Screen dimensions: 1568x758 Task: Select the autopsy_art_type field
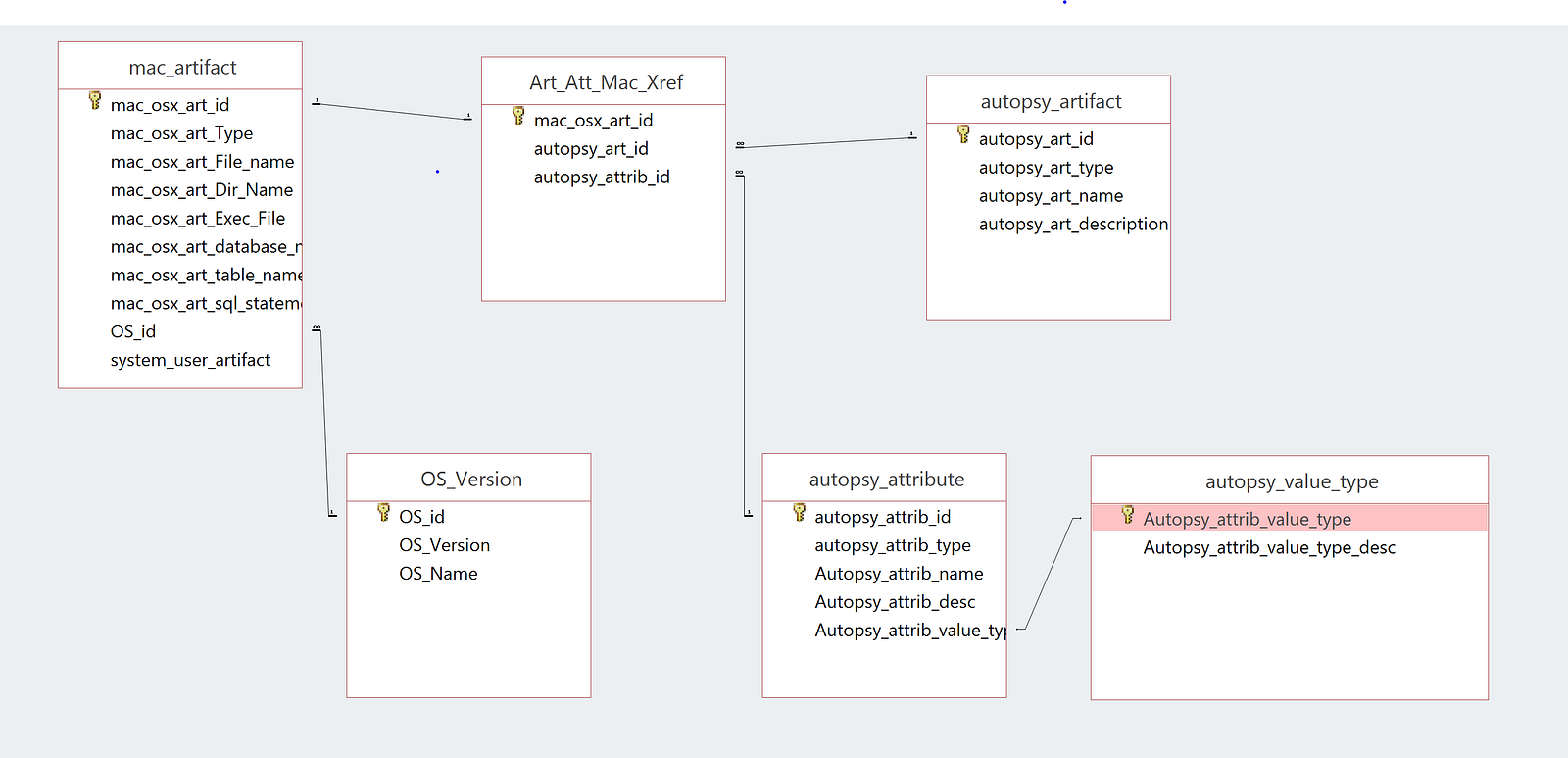[1049, 168]
